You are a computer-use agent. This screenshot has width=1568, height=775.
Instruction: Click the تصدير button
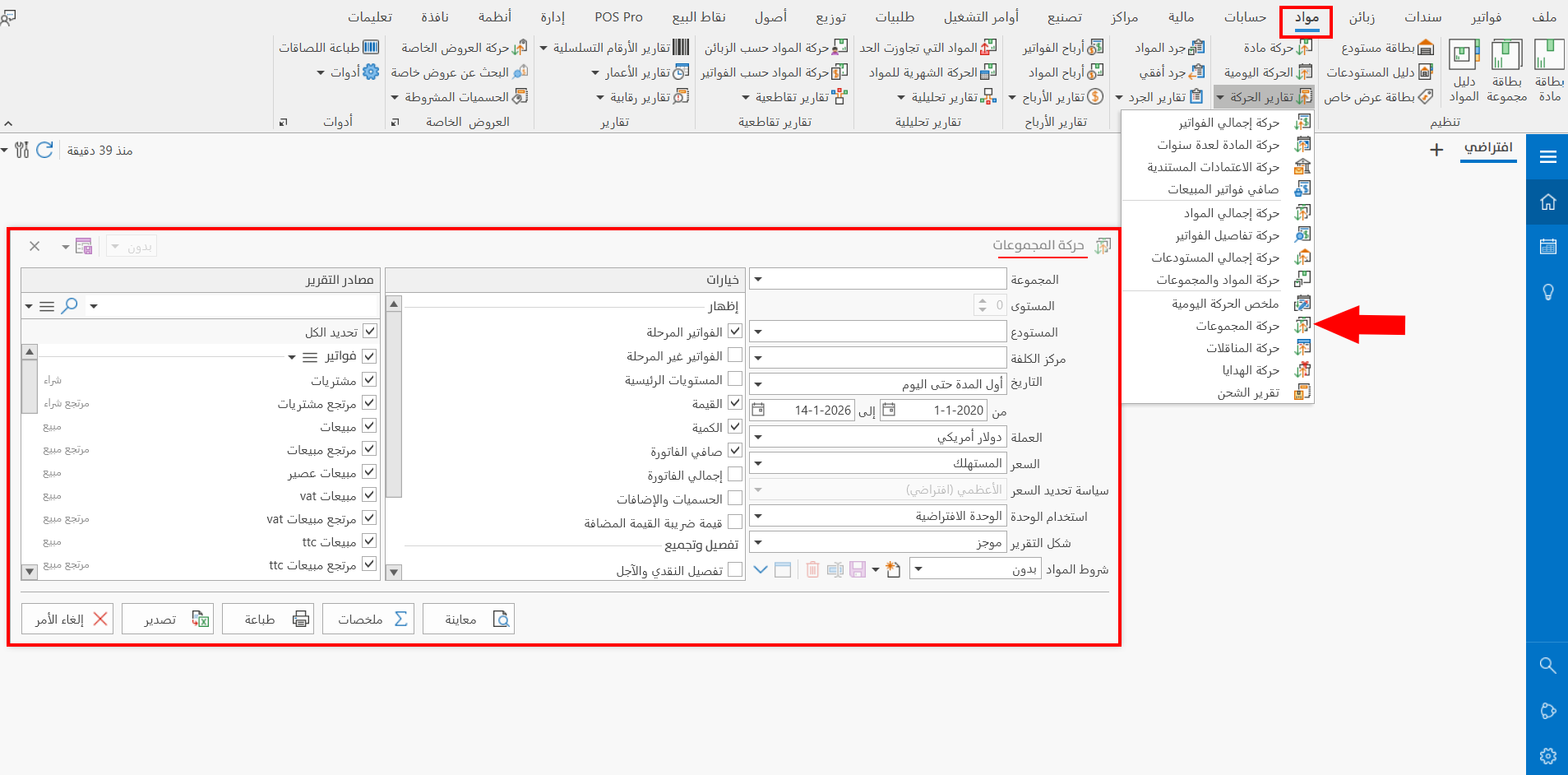(168, 618)
